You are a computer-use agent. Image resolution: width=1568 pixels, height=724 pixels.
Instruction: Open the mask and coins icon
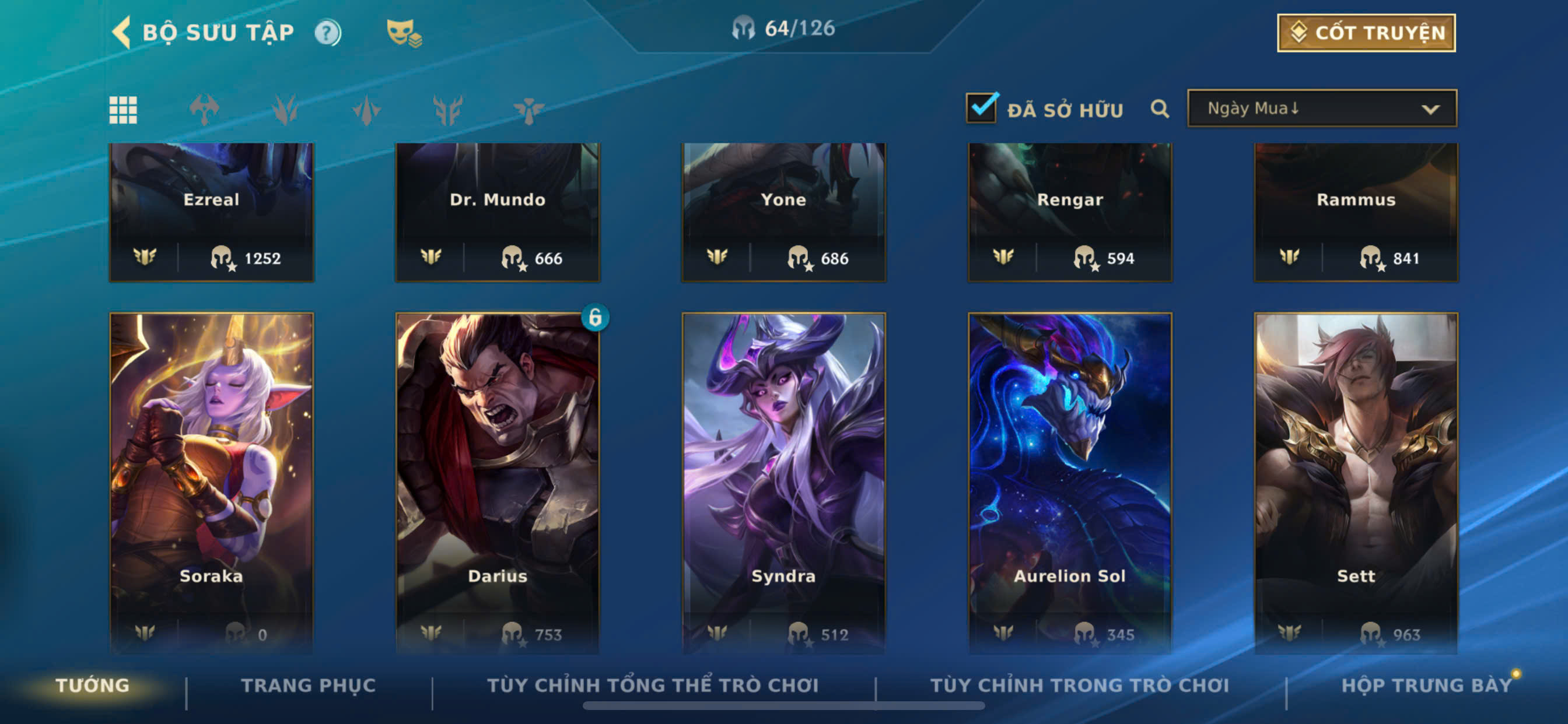tap(404, 33)
